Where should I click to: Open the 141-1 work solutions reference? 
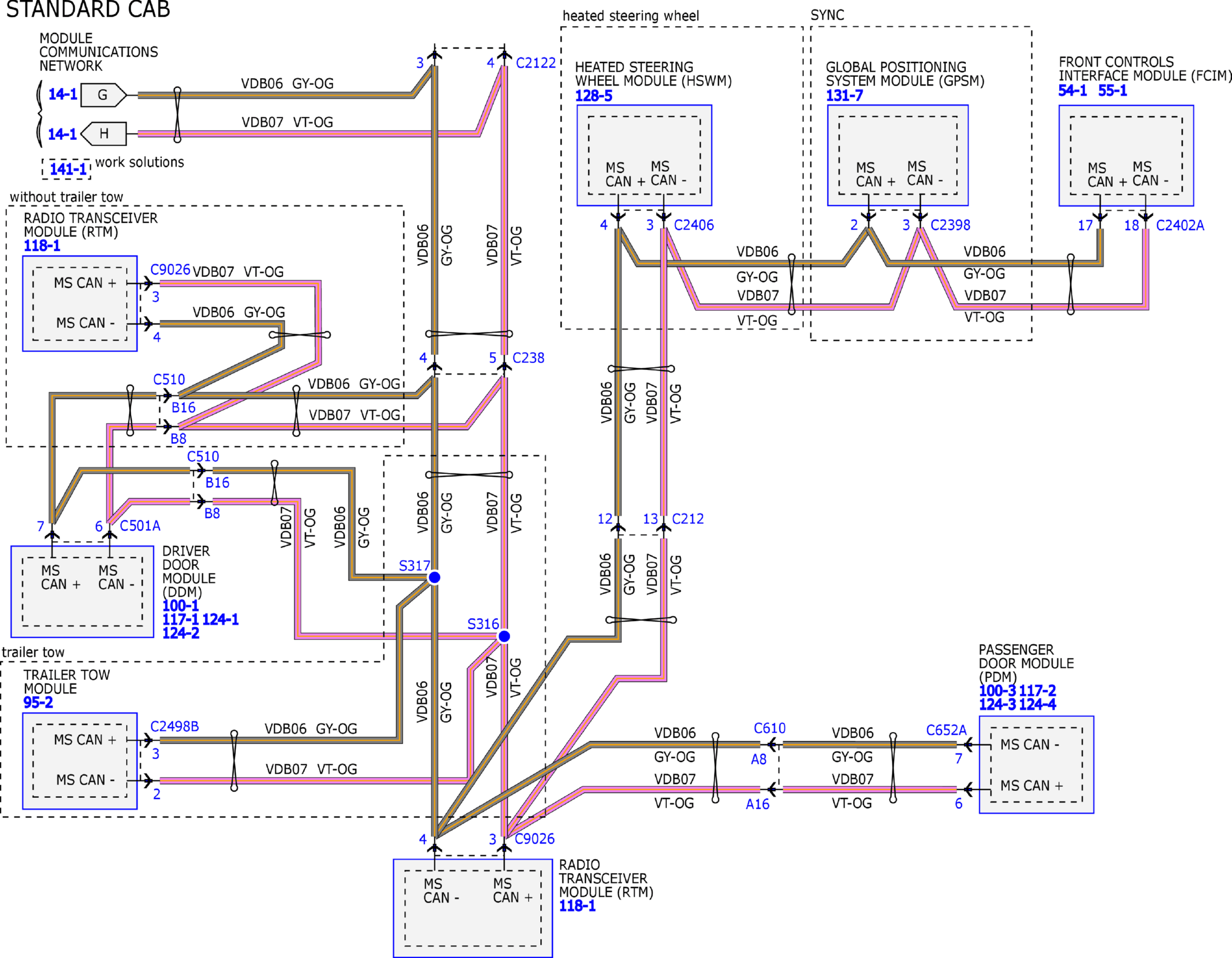click(x=68, y=169)
